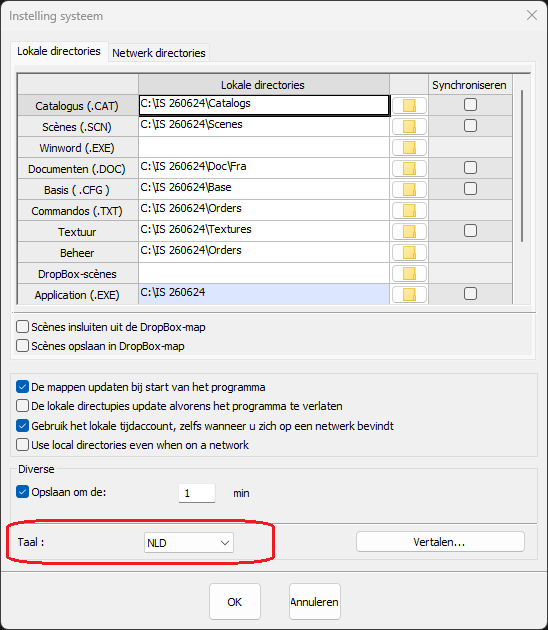
Task: Open the Taal language dropdown (NLD)
Action: 188,543
